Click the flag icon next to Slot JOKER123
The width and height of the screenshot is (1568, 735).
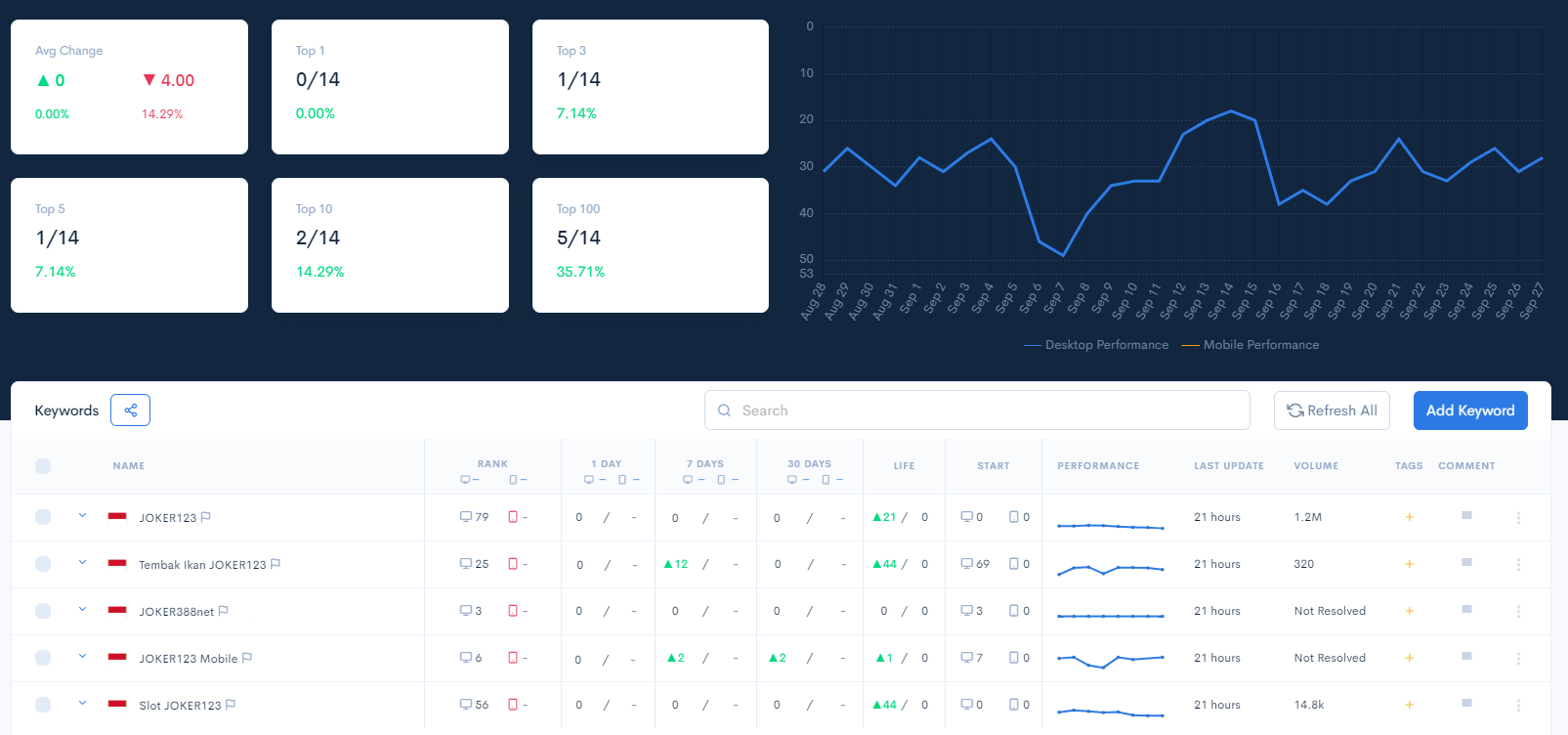coord(231,705)
